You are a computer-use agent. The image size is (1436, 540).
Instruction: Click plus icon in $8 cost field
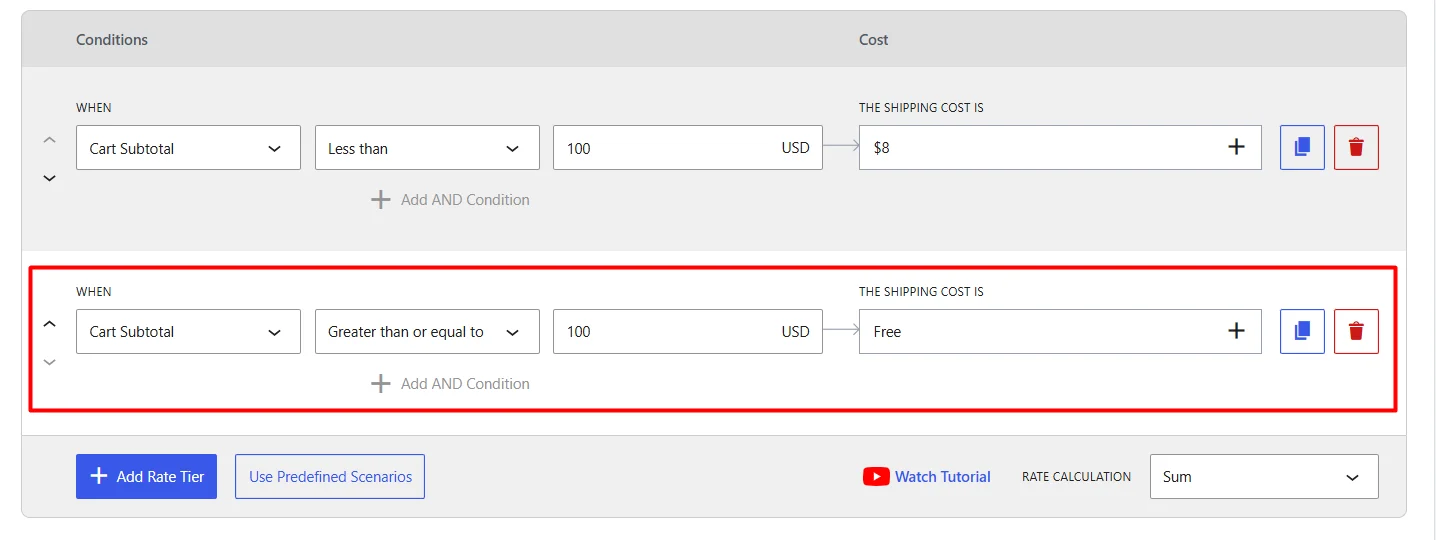click(1237, 147)
